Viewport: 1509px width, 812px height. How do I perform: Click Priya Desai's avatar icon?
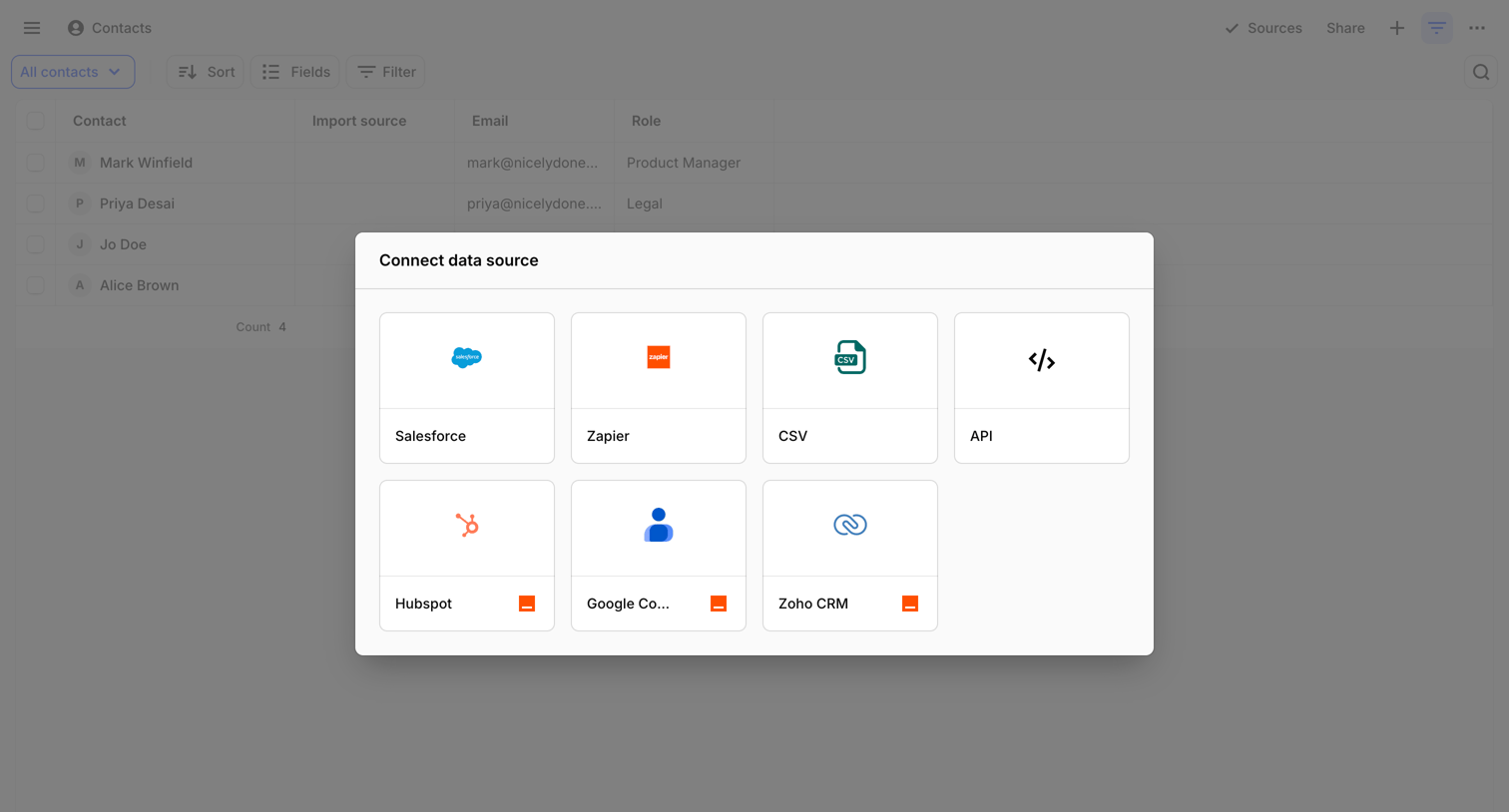pos(80,203)
